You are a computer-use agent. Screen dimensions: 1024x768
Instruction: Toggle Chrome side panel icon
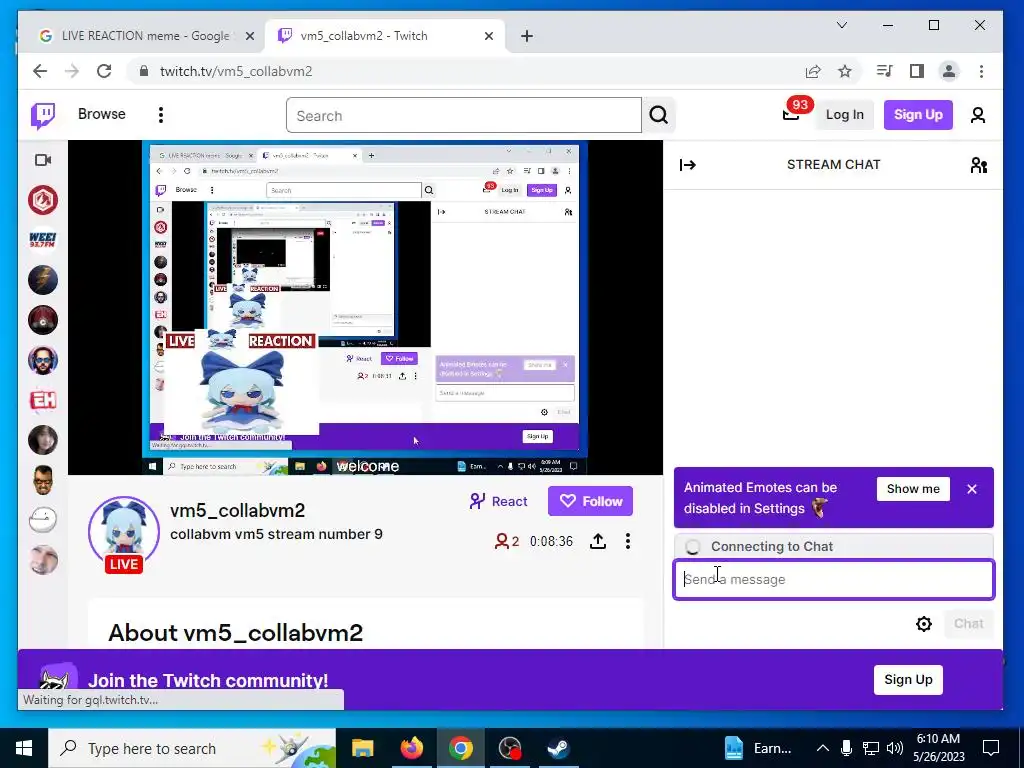click(917, 71)
